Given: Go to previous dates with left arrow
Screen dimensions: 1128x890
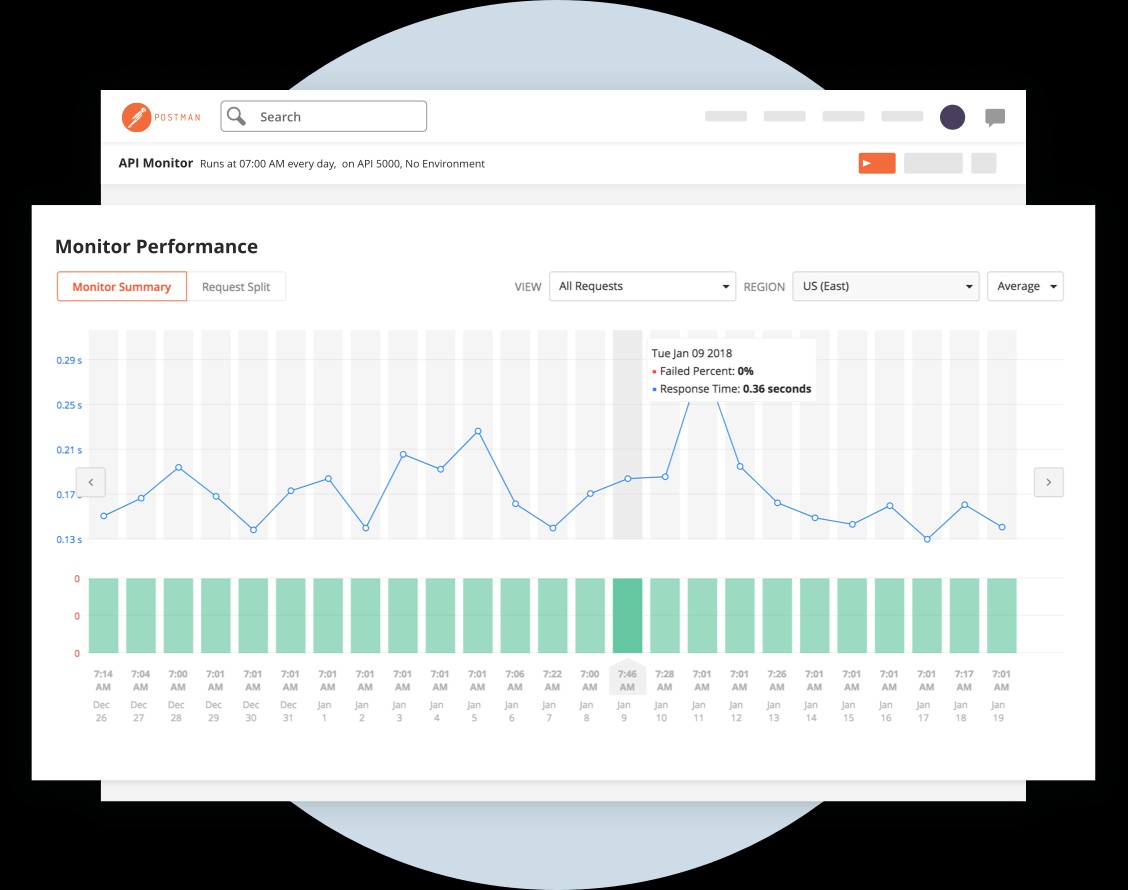Looking at the screenshot, I should pyautogui.click(x=91, y=482).
